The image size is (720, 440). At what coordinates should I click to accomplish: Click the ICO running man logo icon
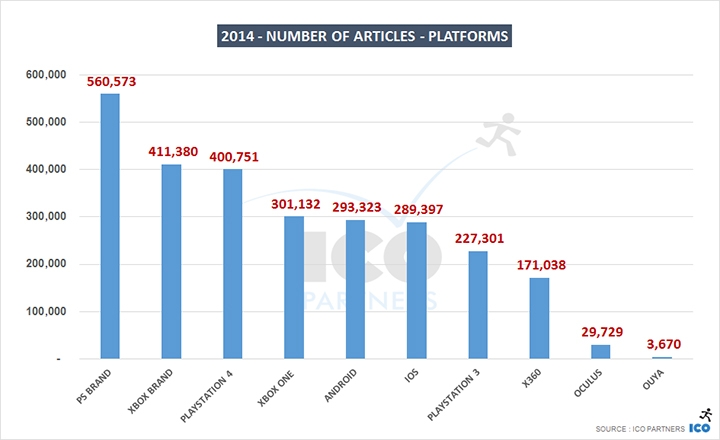pyautogui.click(x=706, y=415)
